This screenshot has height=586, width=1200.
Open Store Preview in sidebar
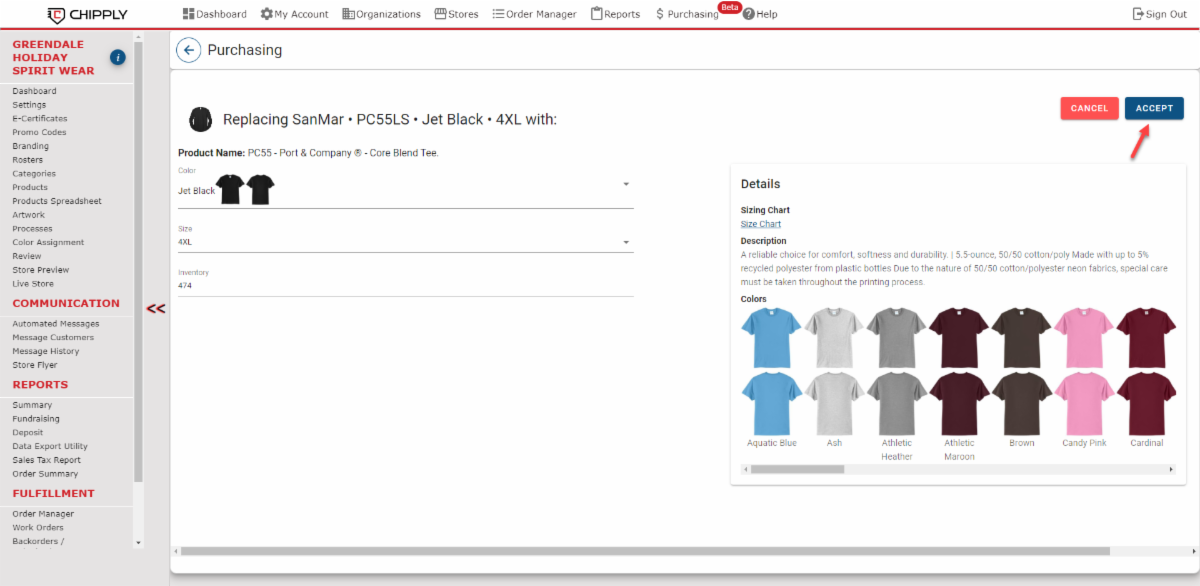pyautogui.click(x=41, y=270)
